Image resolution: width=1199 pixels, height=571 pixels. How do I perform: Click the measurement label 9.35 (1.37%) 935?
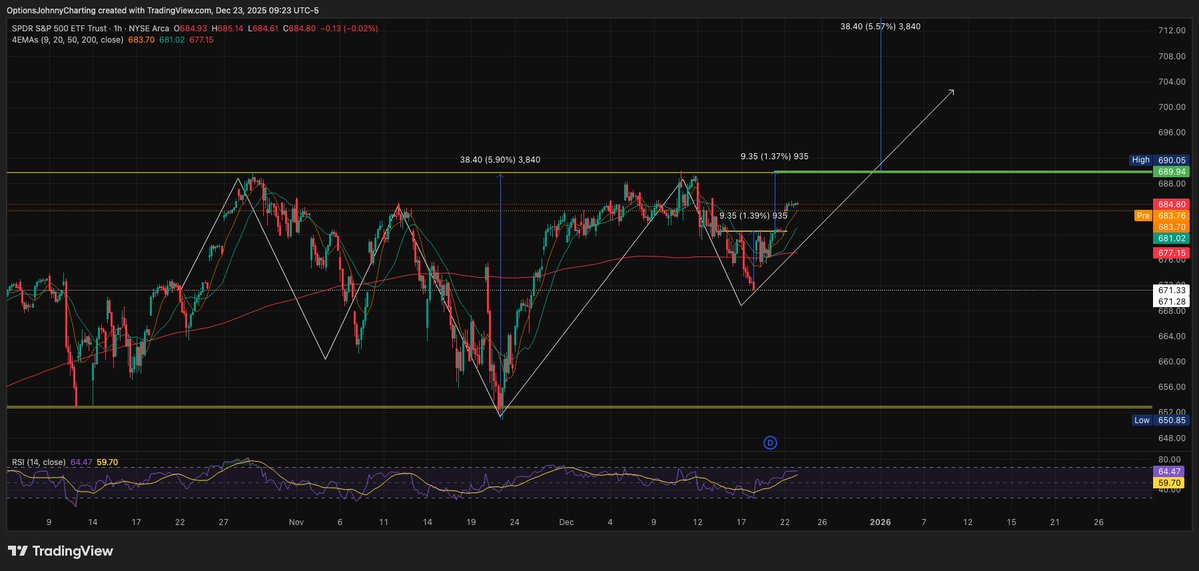click(x=775, y=156)
